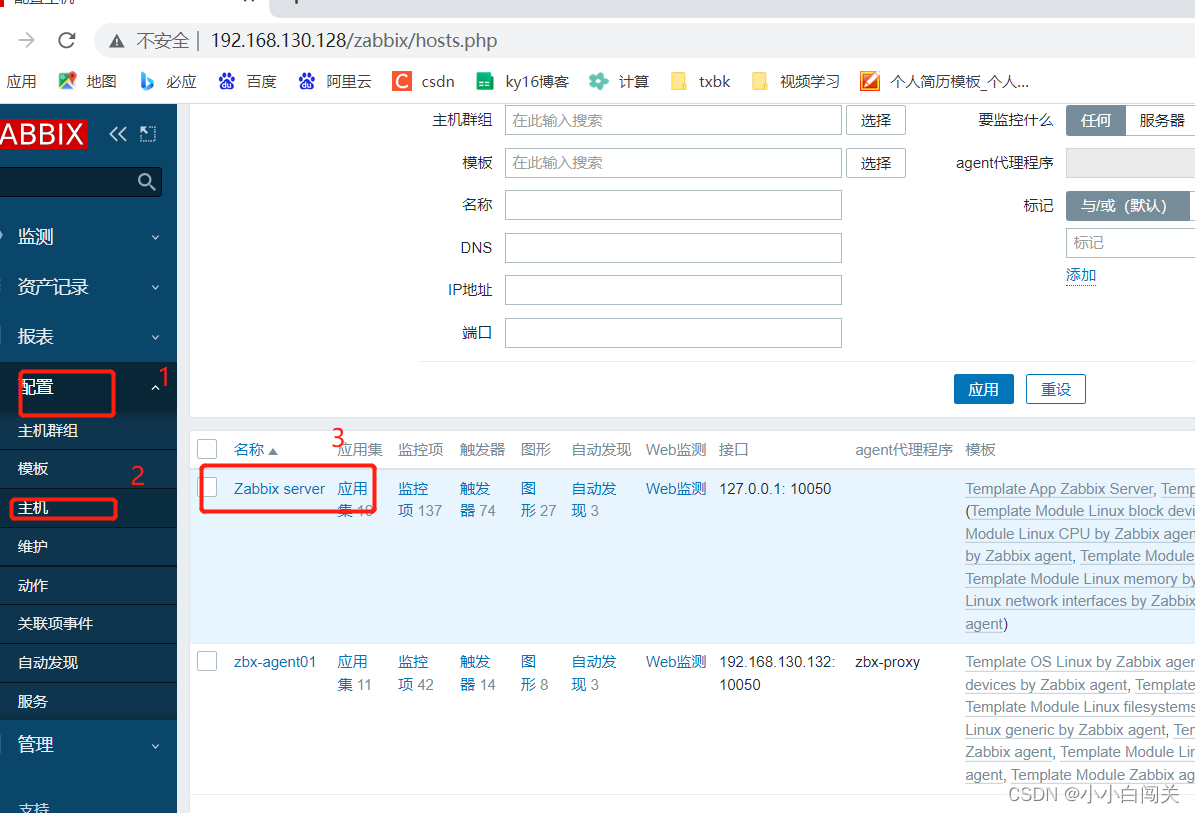This screenshot has width=1195, height=813.
Task: Open 应用集 11 for zbx-agent01
Action: (x=354, y=673)
